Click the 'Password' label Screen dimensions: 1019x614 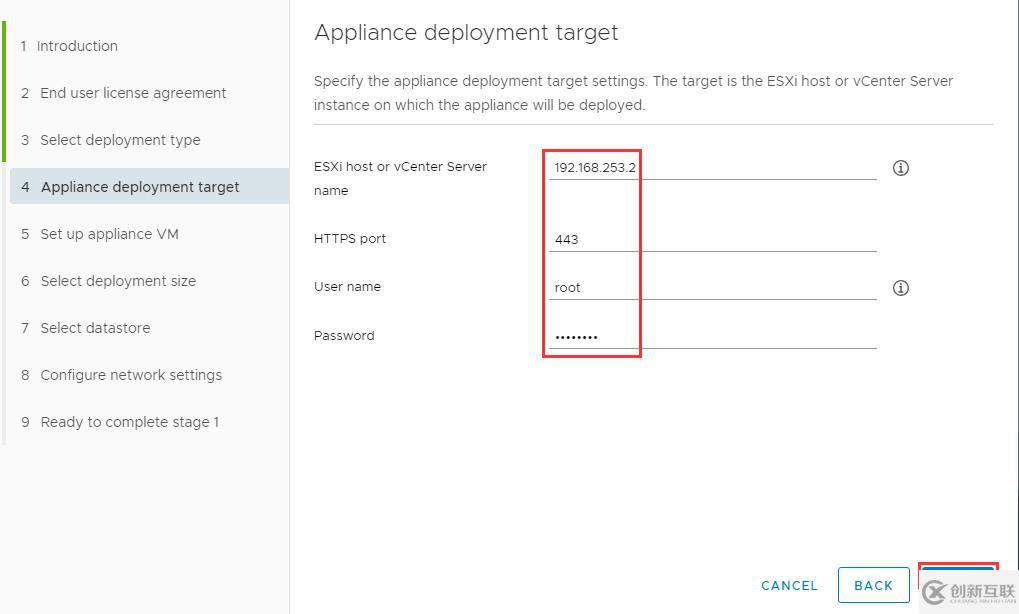pos(344,335)
